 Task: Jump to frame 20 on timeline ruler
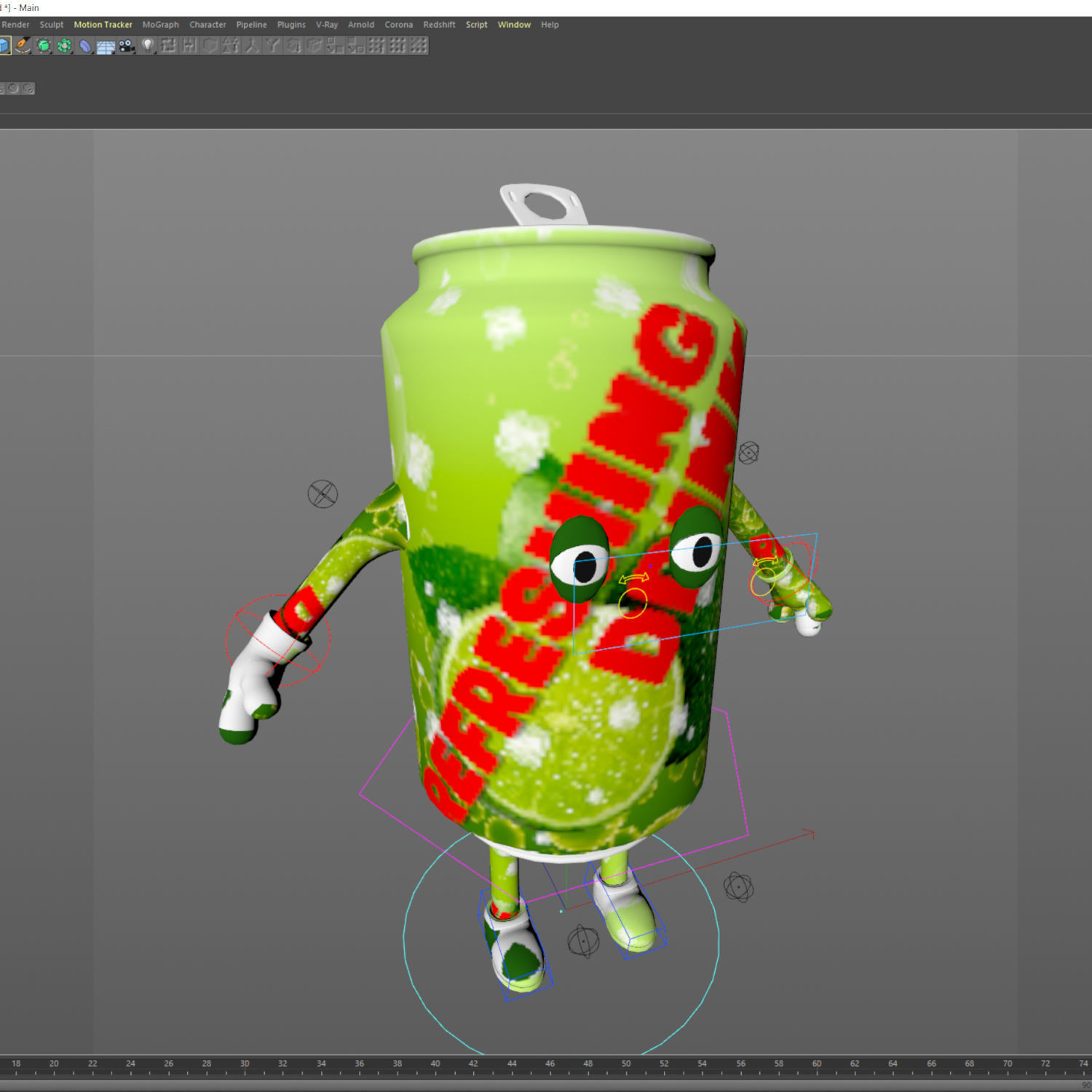[x=54, y=1064]
